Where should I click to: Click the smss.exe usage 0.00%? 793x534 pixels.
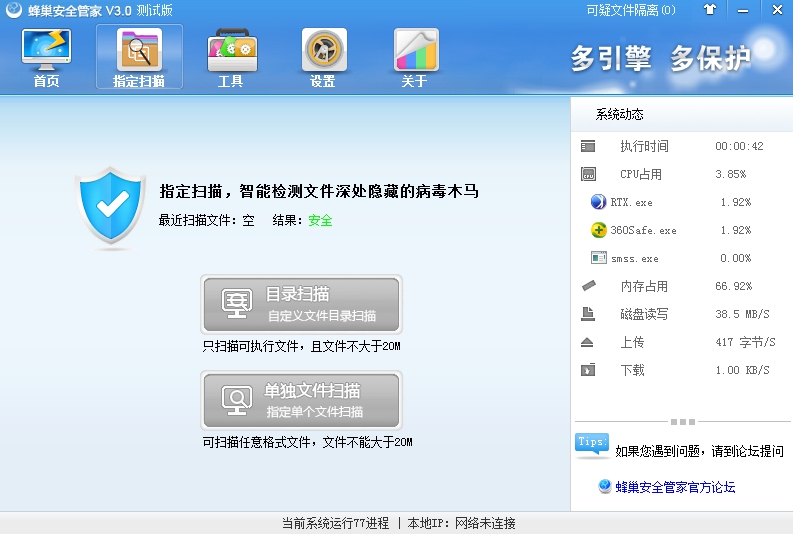click(736, 258)
